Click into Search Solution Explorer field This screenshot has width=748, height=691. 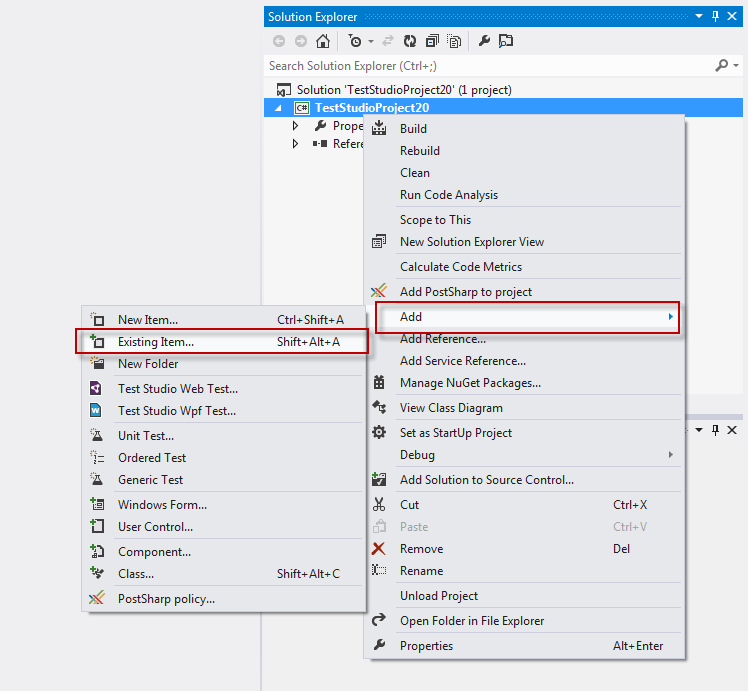point(489,66)
